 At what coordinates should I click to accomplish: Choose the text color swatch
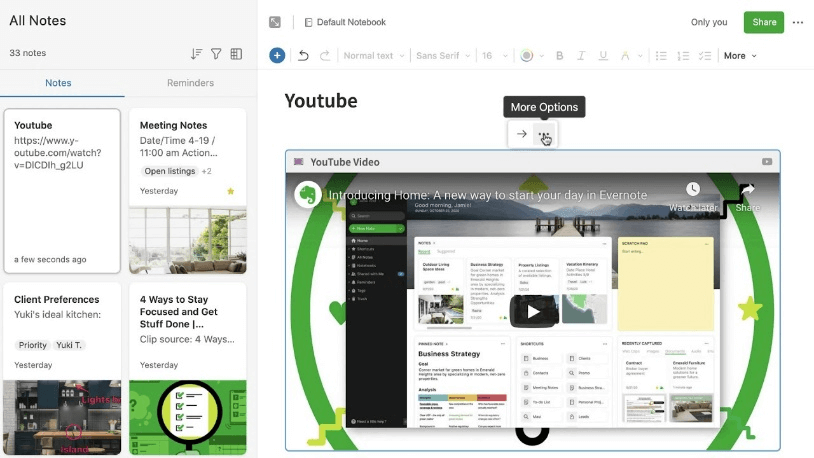coord(526,56)
